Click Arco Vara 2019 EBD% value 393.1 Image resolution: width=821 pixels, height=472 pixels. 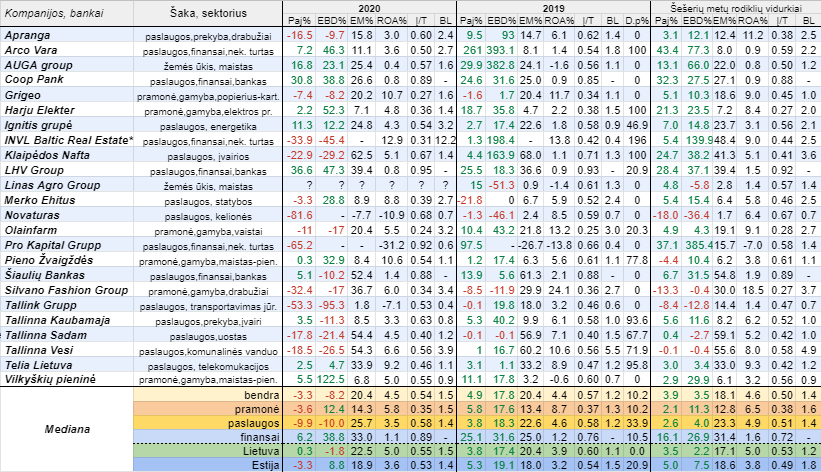[x=501, y=50]
